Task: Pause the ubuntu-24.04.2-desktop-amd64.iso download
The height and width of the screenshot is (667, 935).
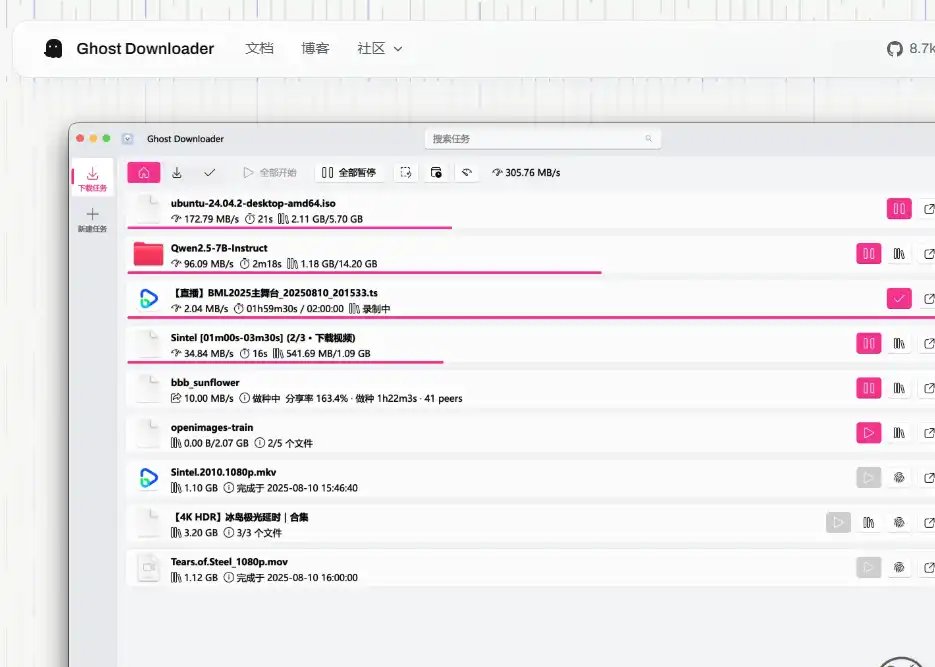Action: pos(899,209)
